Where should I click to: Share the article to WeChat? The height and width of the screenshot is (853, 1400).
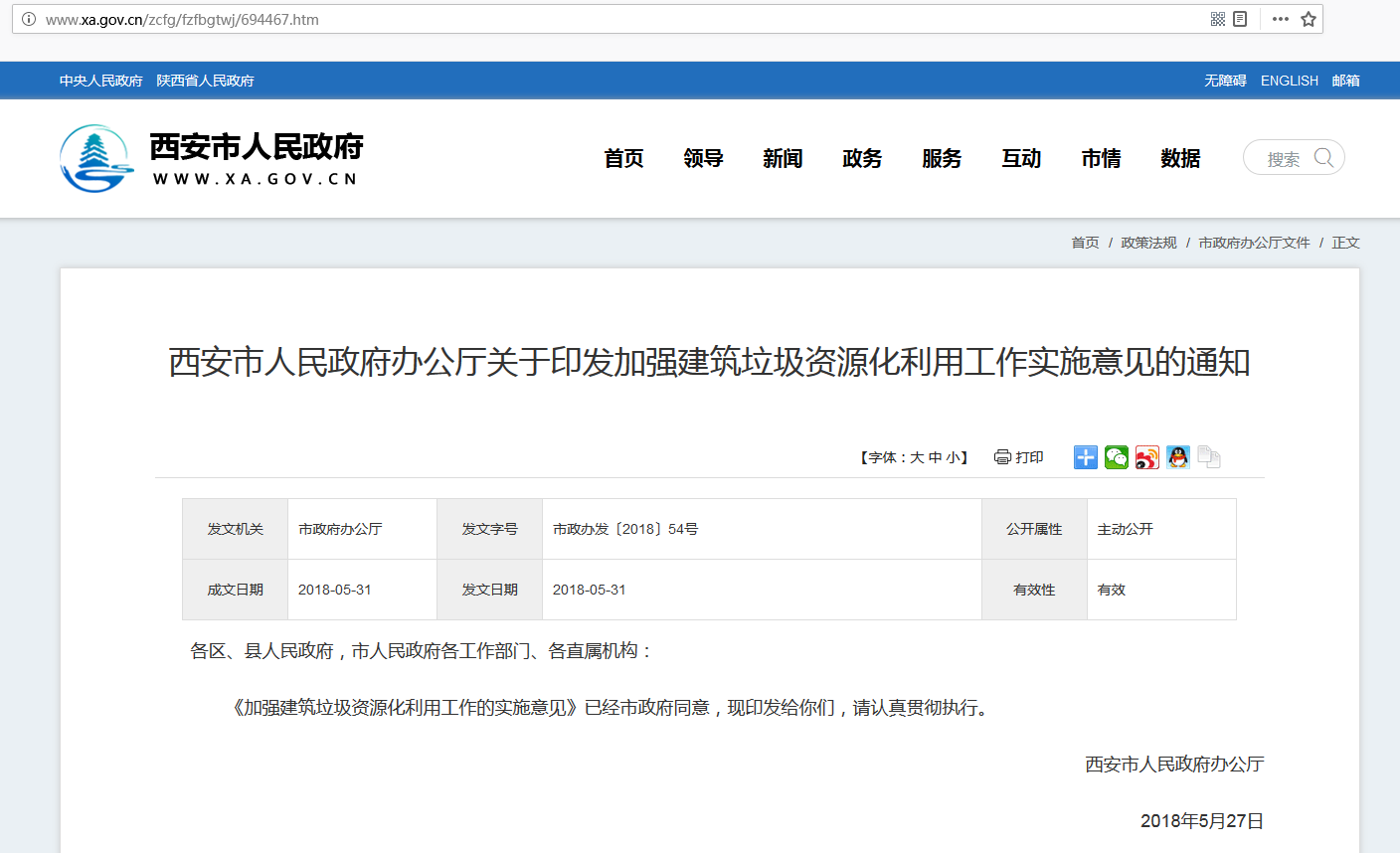click(x=1116, y=456)
